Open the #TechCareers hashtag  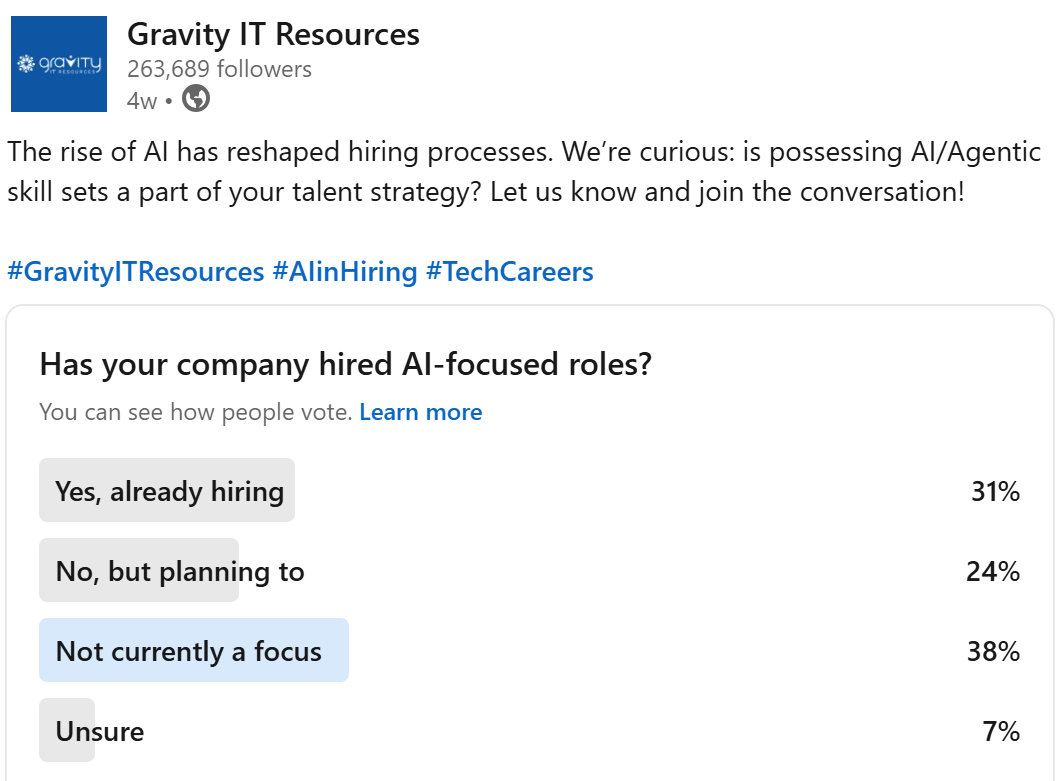(509, 271)
